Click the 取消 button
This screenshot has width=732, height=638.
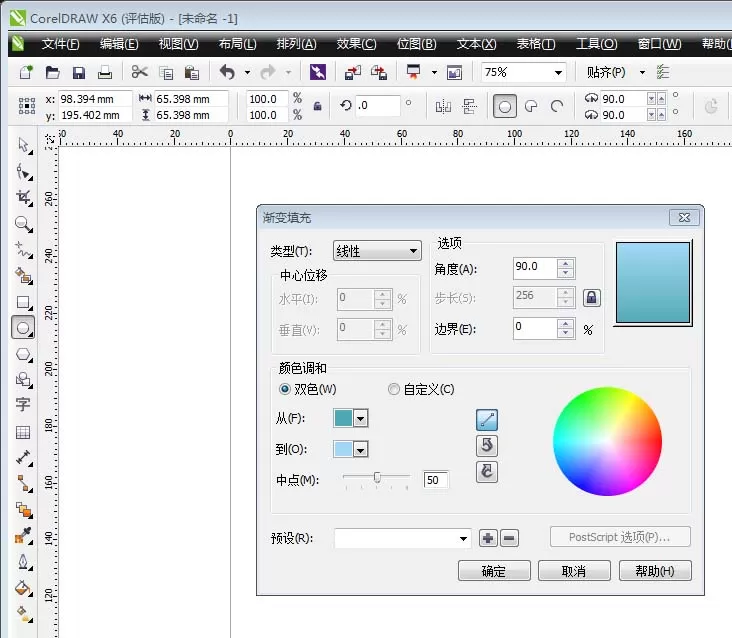pos(574,571)
